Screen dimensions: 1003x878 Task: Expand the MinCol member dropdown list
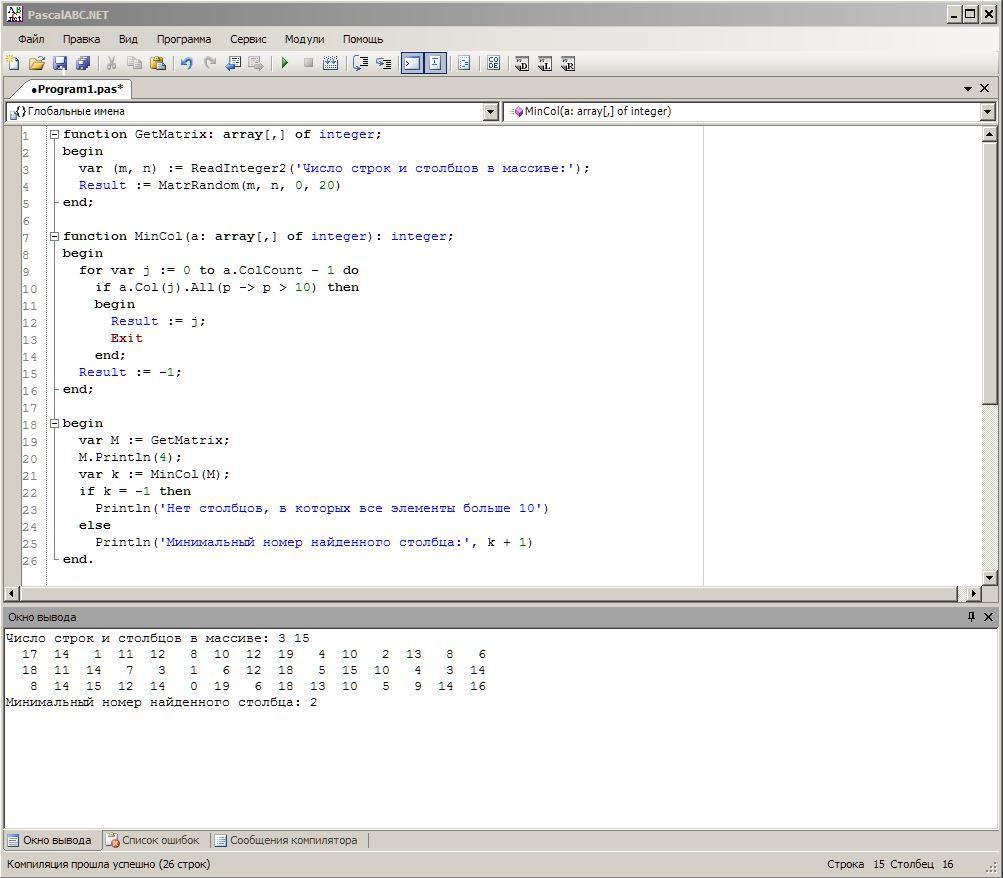(x=988, y=112)
